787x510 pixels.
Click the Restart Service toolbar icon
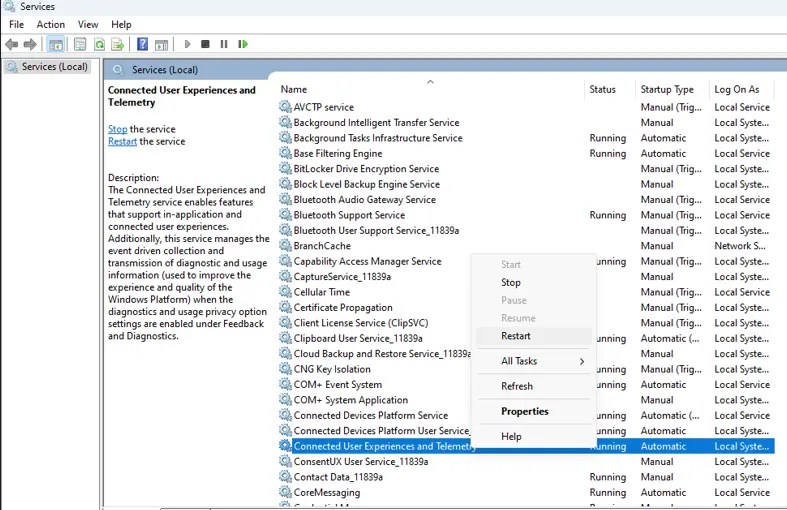(x=243, y=44)
